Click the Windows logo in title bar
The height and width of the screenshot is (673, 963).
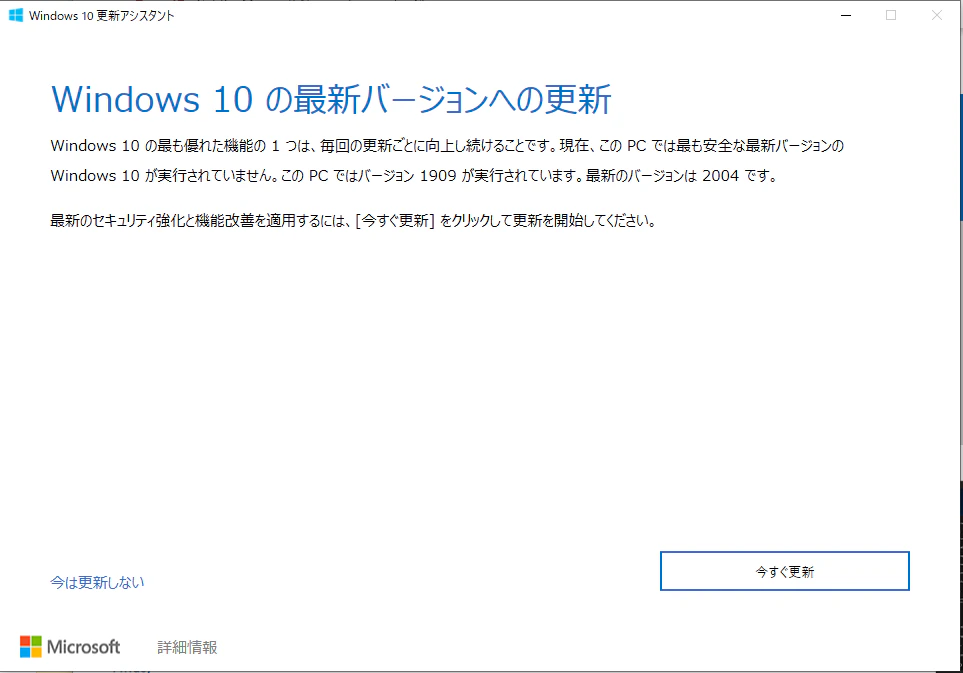(x=16, y=15)
